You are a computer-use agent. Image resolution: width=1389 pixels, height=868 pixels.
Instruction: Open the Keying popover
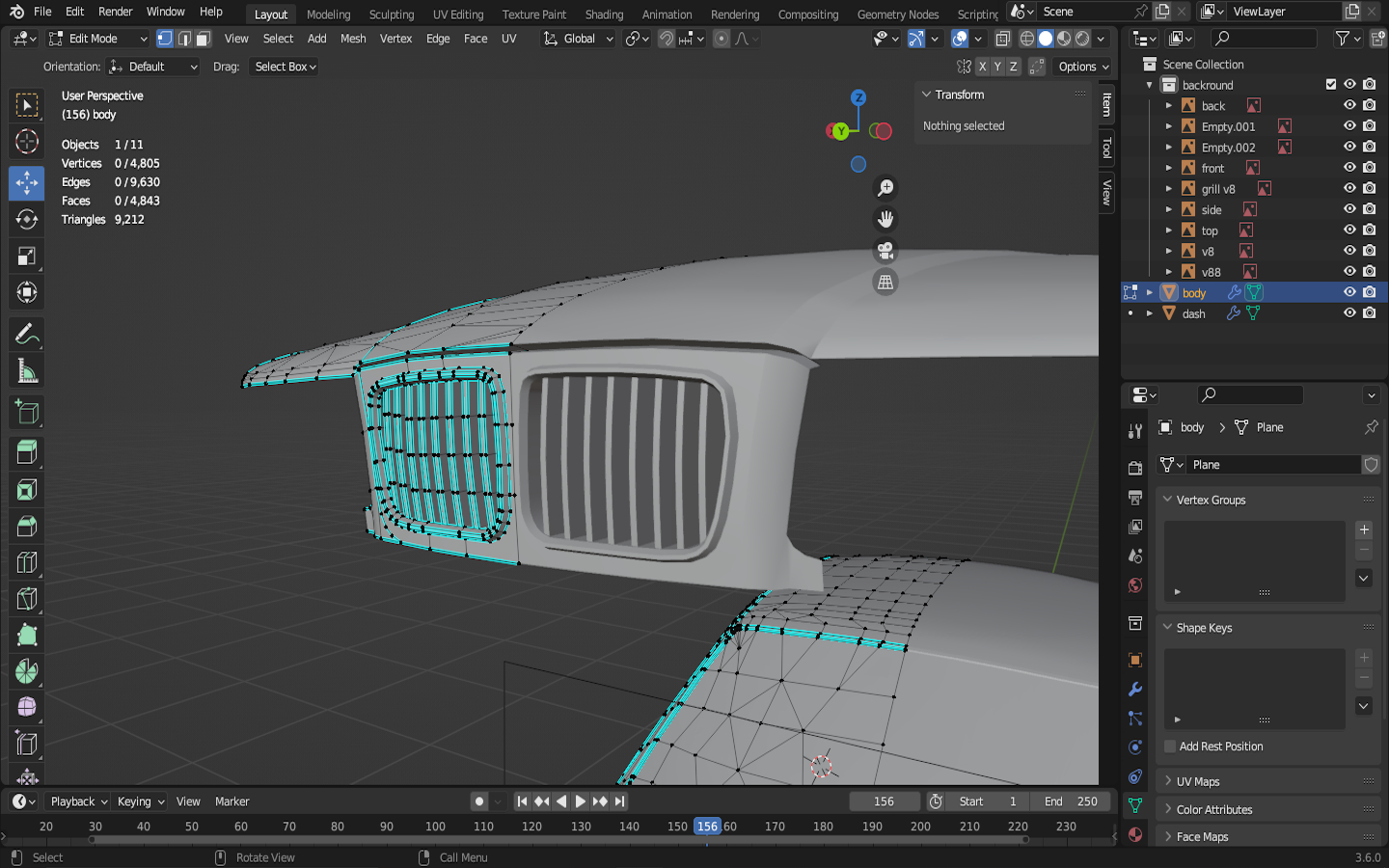(x=141, y=801)
